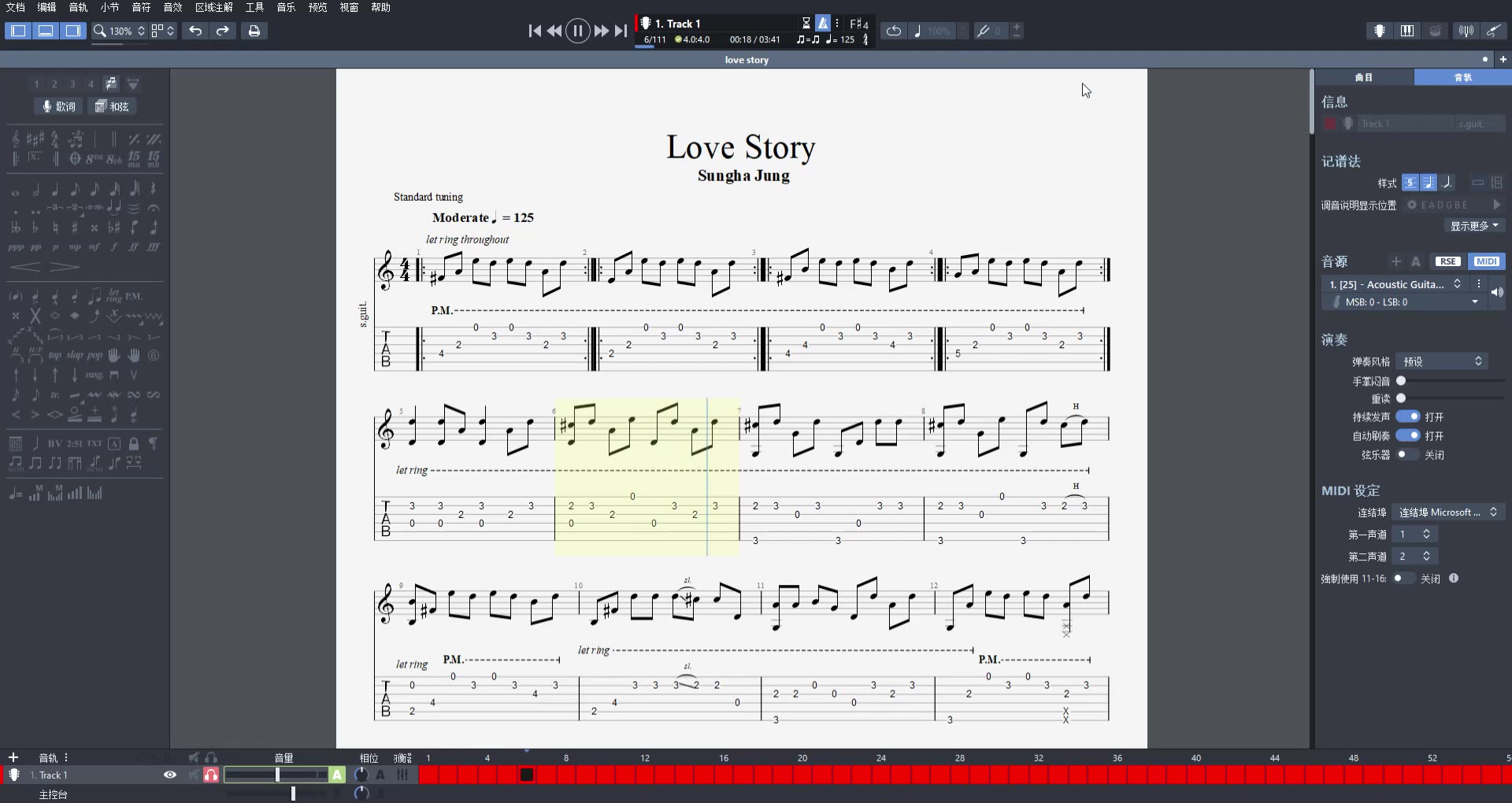Open 文档 menu
This screenshot has width=1512, height=803.
click(x=16, y=7)
